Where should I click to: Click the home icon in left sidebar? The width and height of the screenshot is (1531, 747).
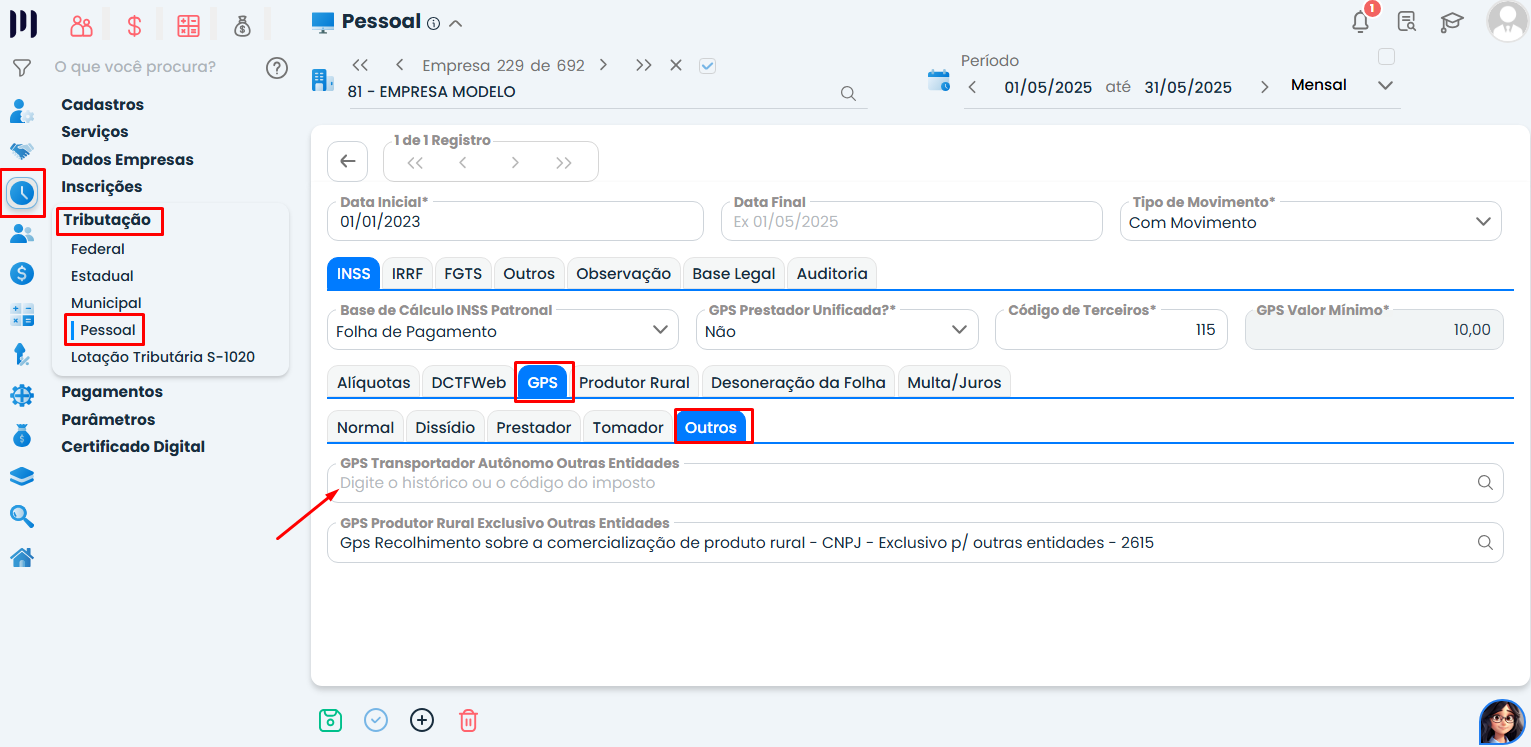point(22,557)
